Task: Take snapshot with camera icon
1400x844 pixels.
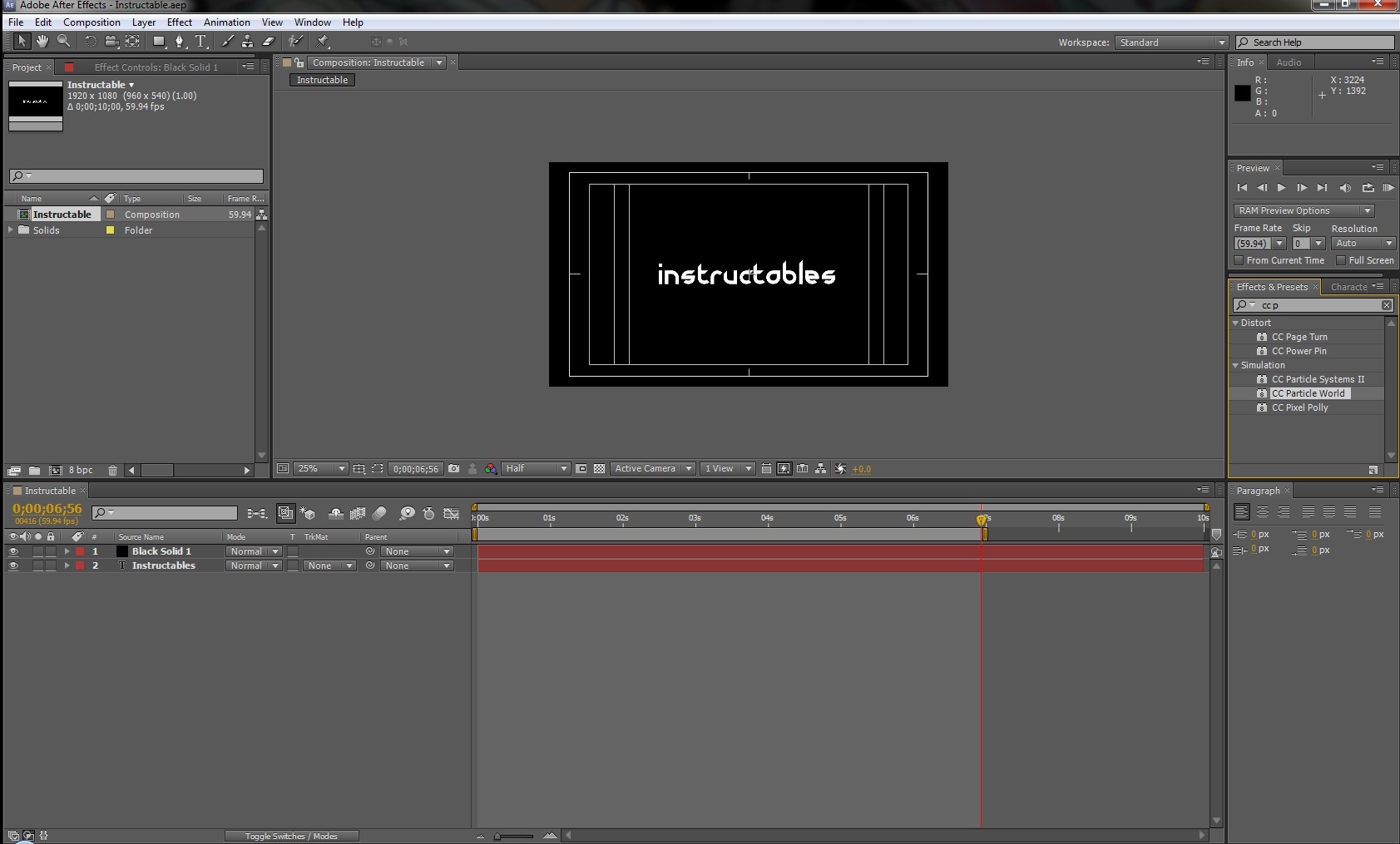Action: [453, 469]
